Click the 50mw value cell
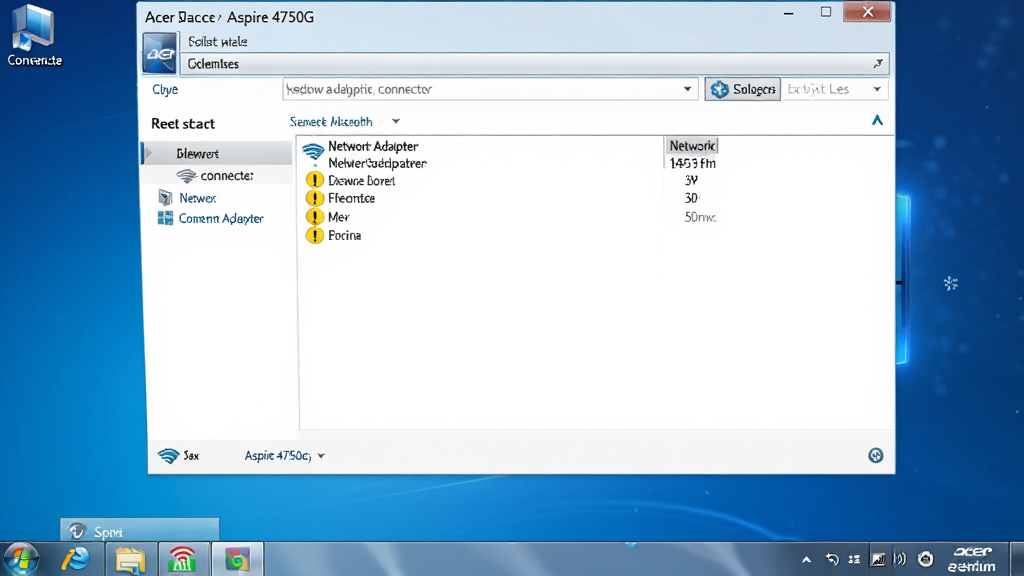This screenshot has width=1024, height=576. tap(699, 217)
